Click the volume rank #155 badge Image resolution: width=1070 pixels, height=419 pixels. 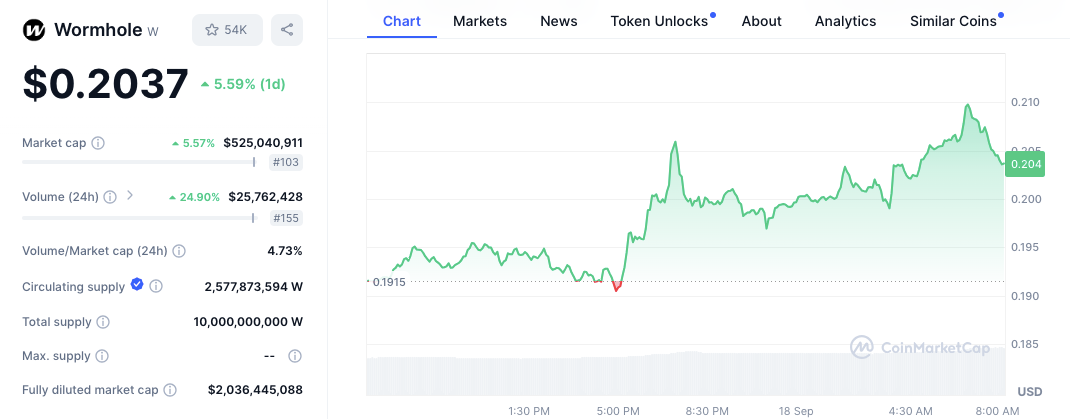287,218
